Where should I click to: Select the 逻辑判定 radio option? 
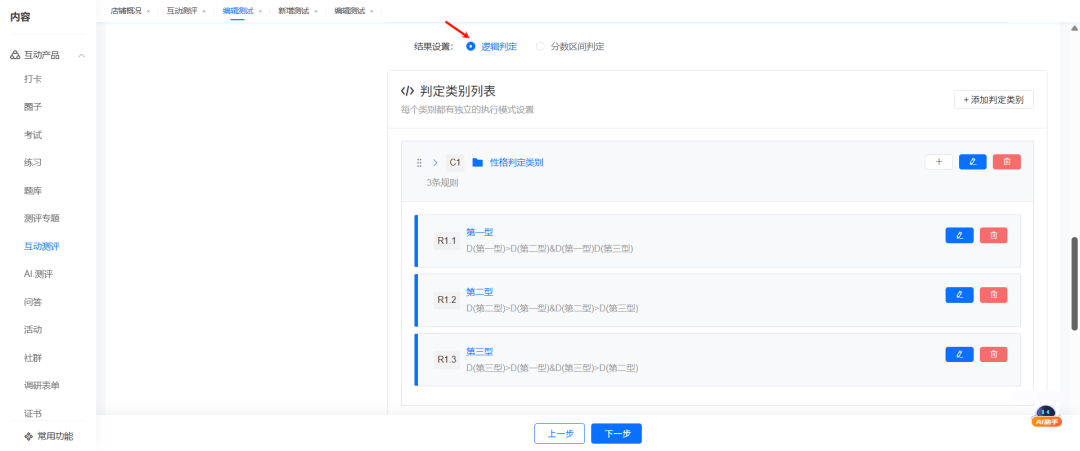point(471,46)
